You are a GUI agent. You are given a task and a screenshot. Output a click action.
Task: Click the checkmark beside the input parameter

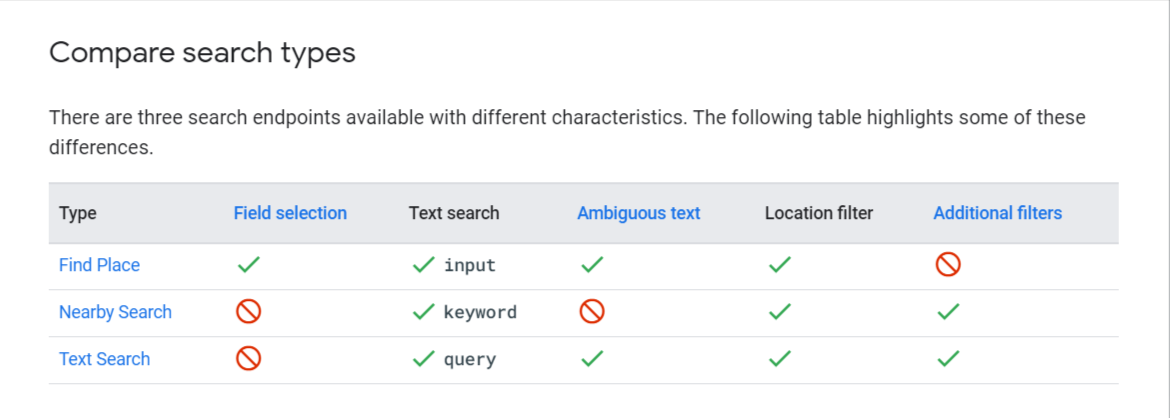click(423, 265)
